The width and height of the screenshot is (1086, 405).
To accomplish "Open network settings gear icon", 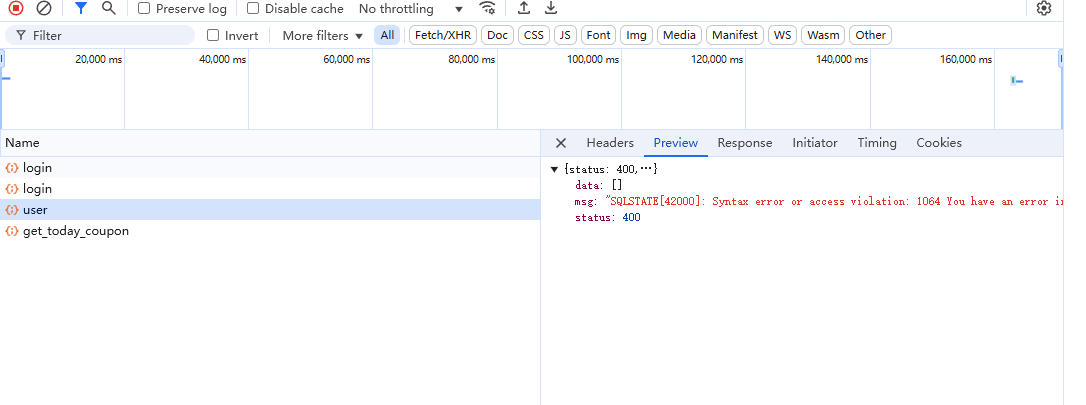I will (x=1044, y=8).
